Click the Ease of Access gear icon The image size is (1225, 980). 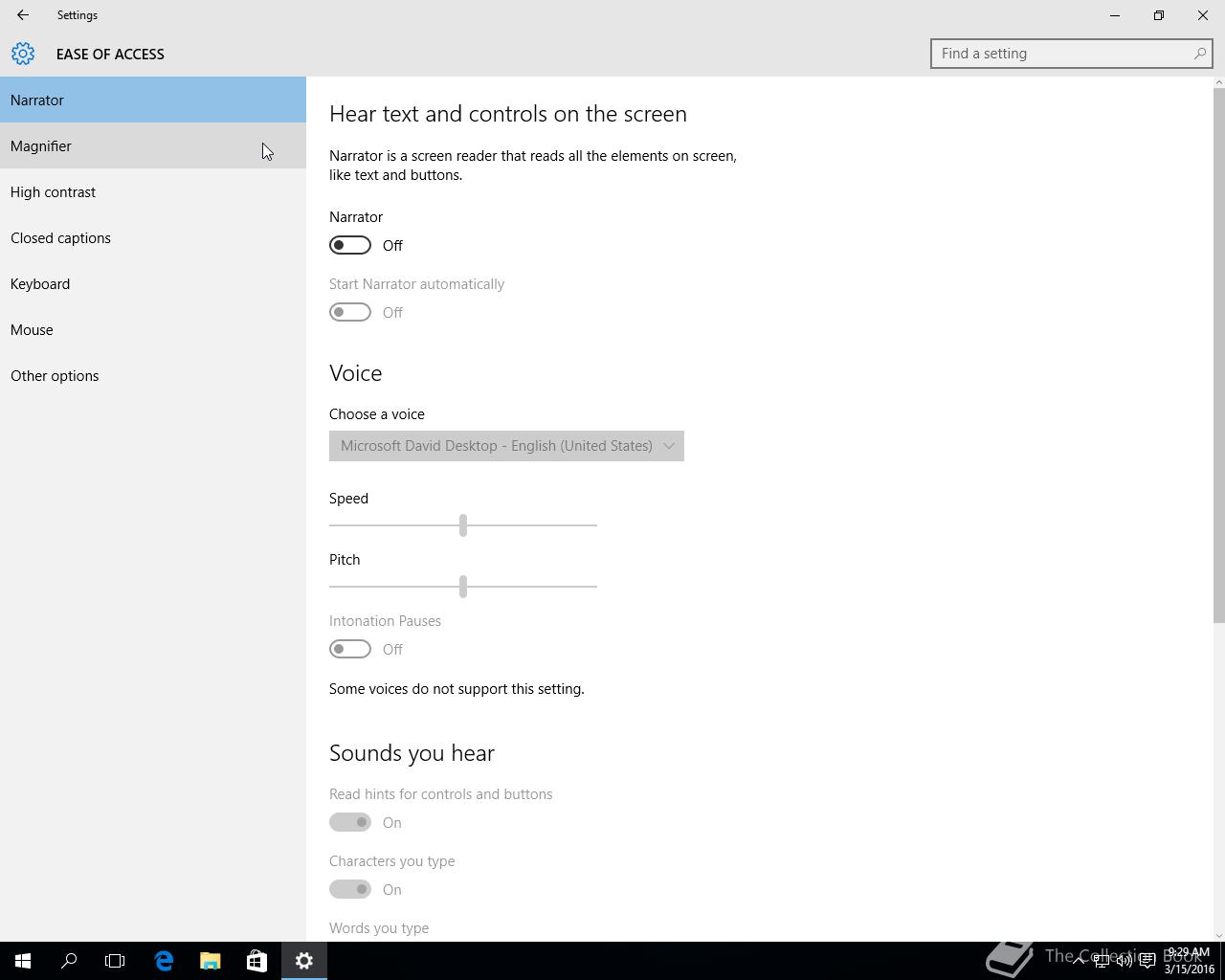coord(23,54)
